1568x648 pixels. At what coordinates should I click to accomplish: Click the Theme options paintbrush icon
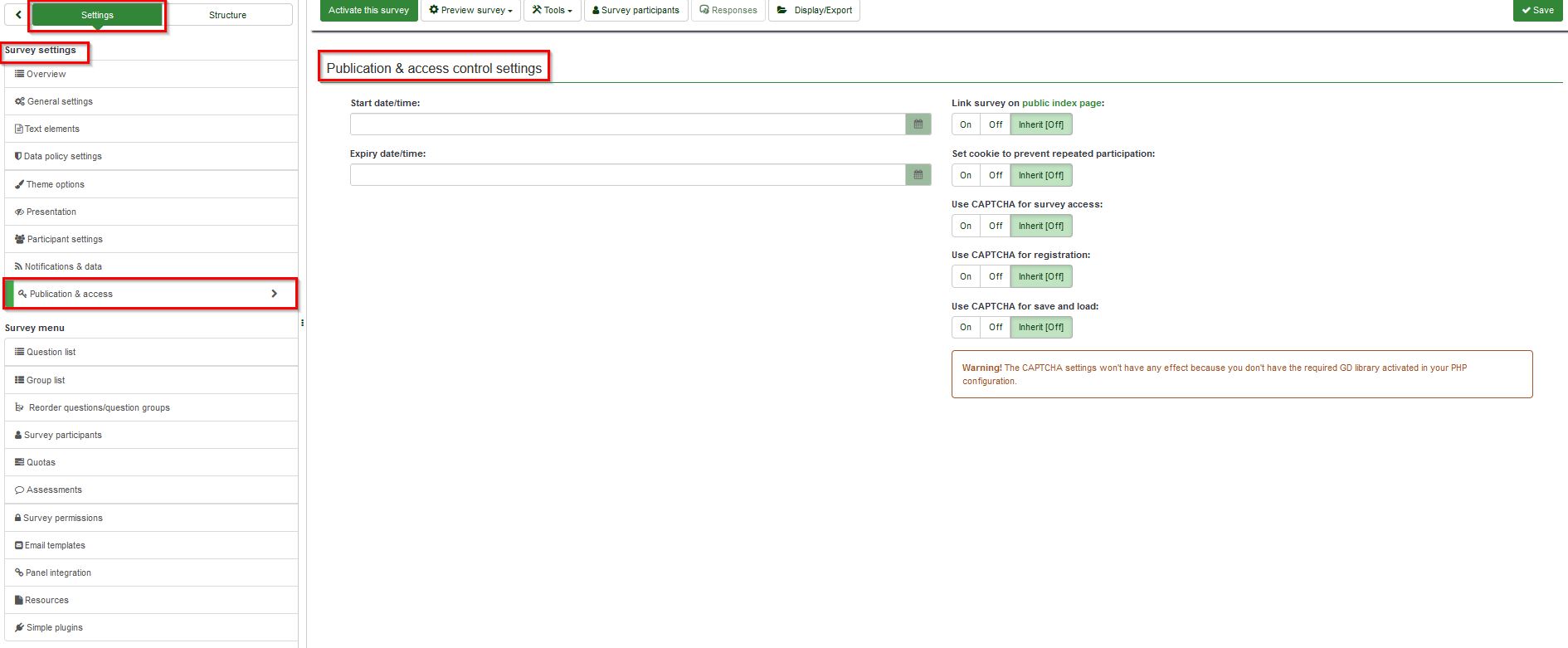pos(19,184)
